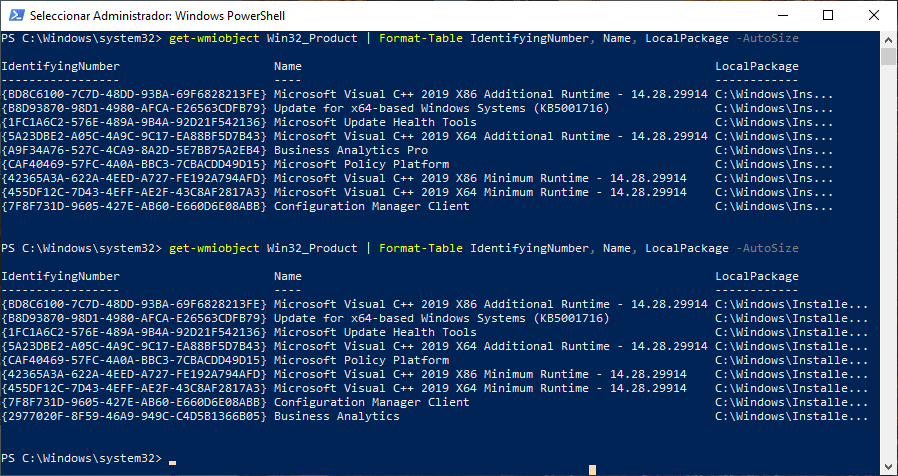Click 'Business Analytics' in the second table

[337, 416]
